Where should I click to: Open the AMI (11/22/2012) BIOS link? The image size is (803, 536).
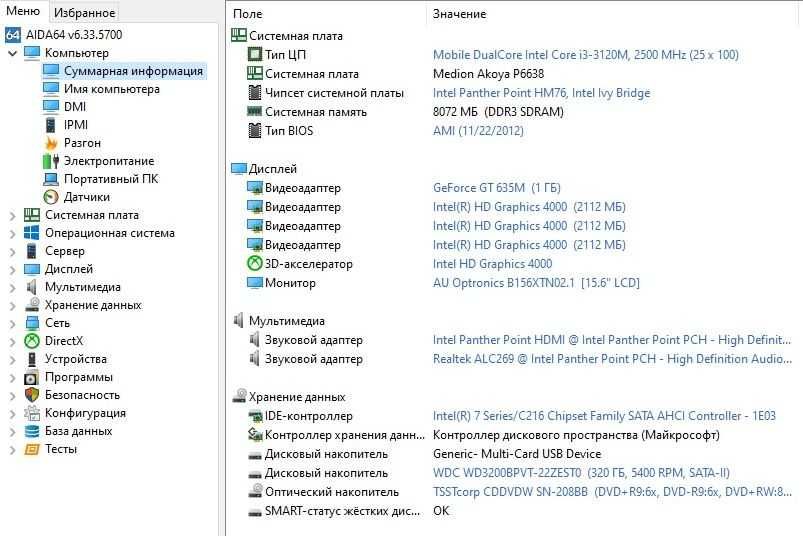[478, 131]
